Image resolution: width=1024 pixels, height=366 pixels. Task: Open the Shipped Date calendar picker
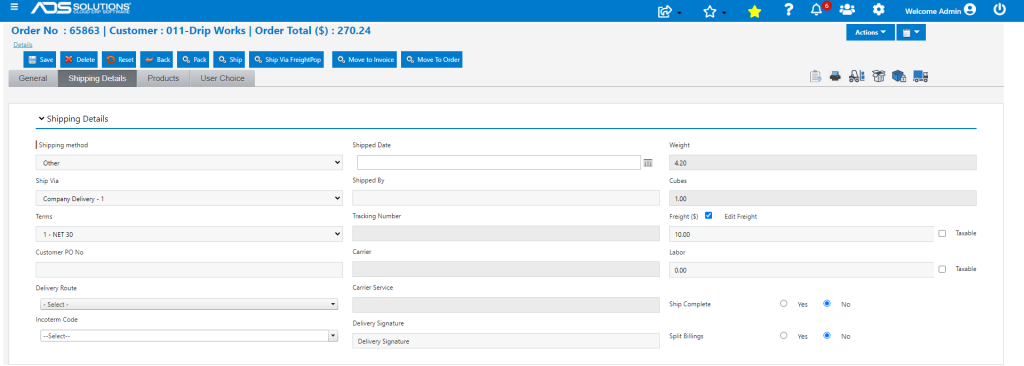click(648, 163)
